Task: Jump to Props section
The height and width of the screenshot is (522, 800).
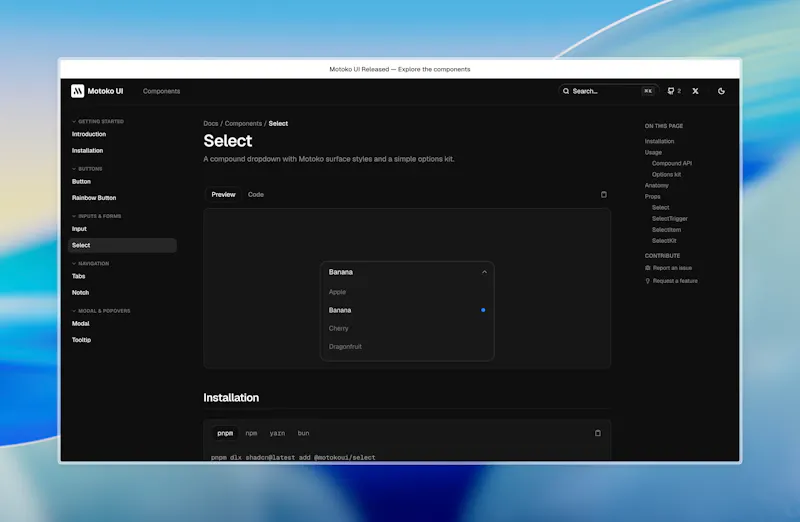Action: pyautogui.click(x=652, y=196)
